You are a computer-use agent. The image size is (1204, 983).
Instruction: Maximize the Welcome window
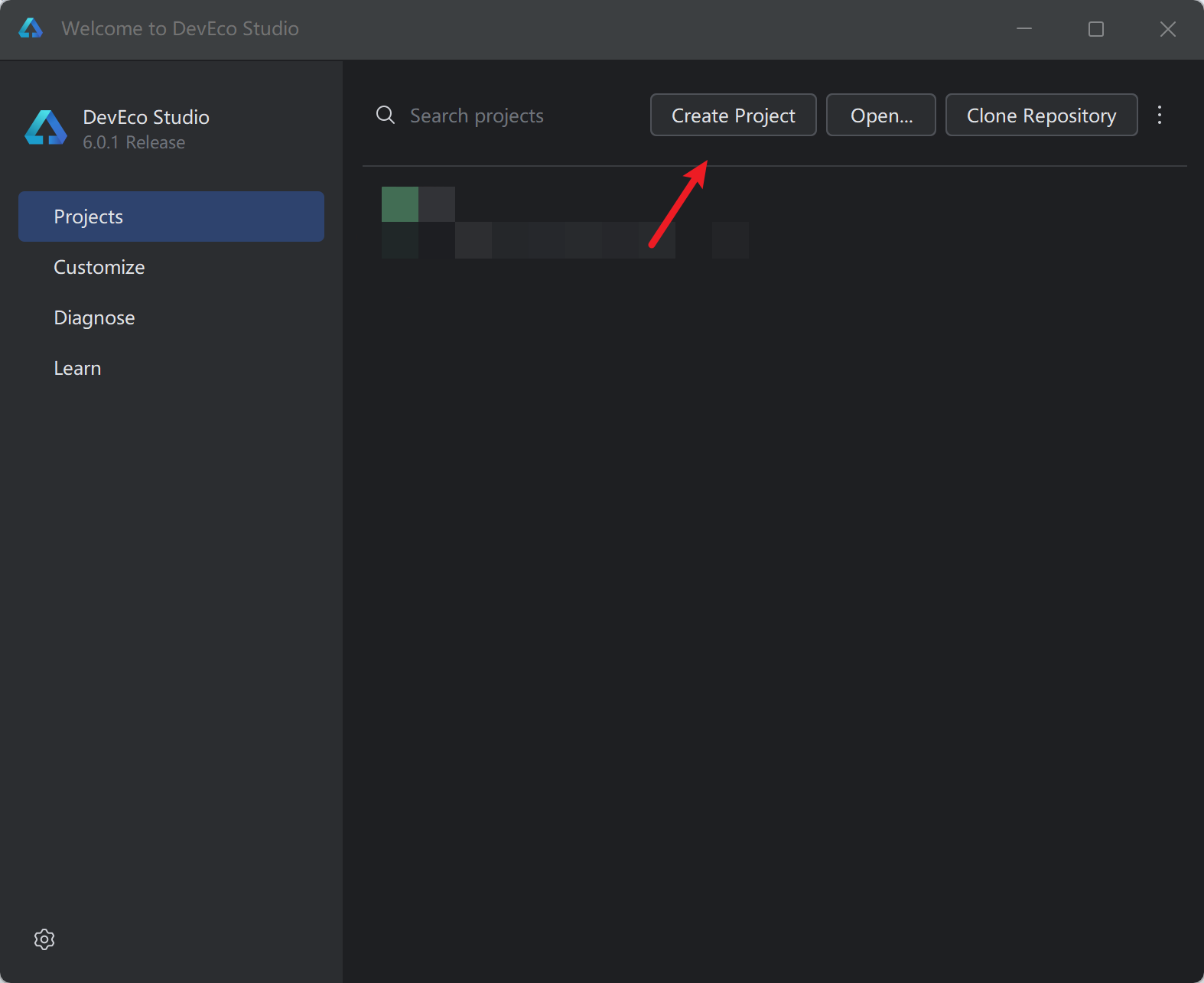tap(1096, 29)
